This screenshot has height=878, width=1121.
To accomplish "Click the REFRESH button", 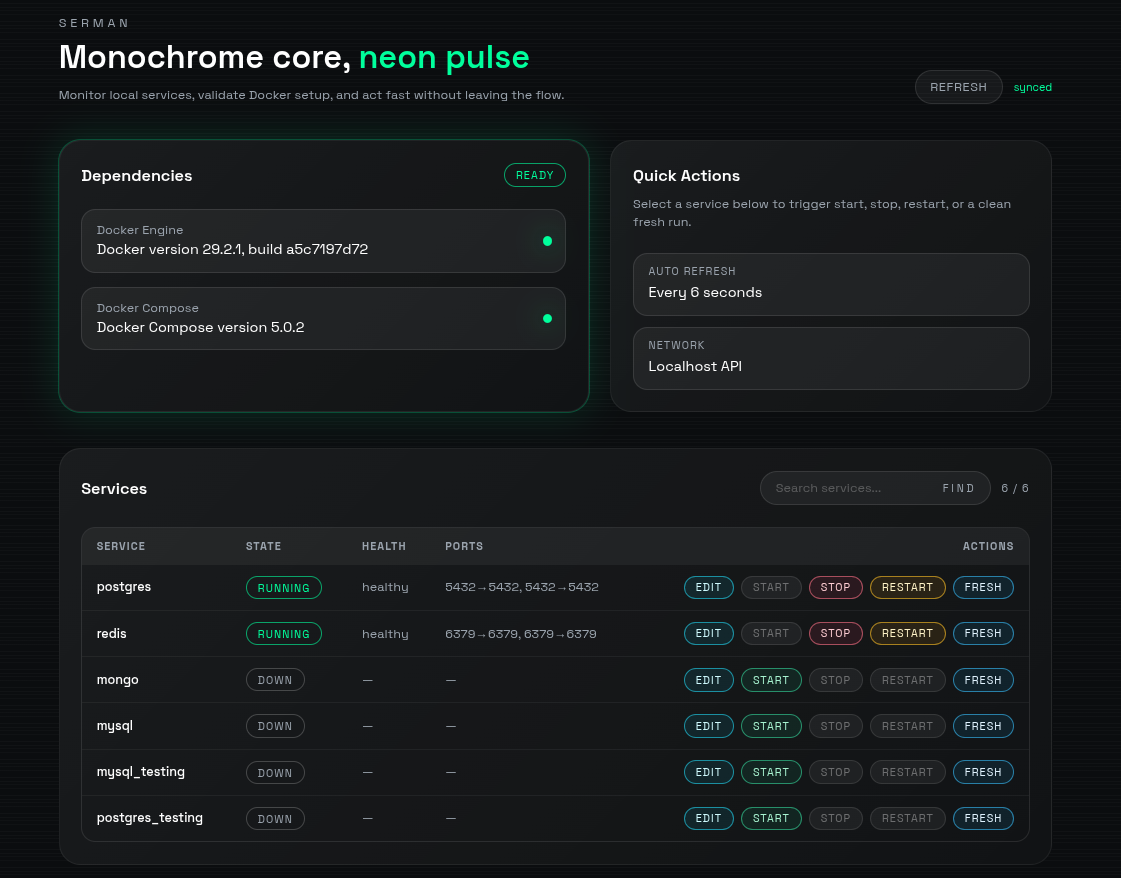I will click(x=958, y=87).
